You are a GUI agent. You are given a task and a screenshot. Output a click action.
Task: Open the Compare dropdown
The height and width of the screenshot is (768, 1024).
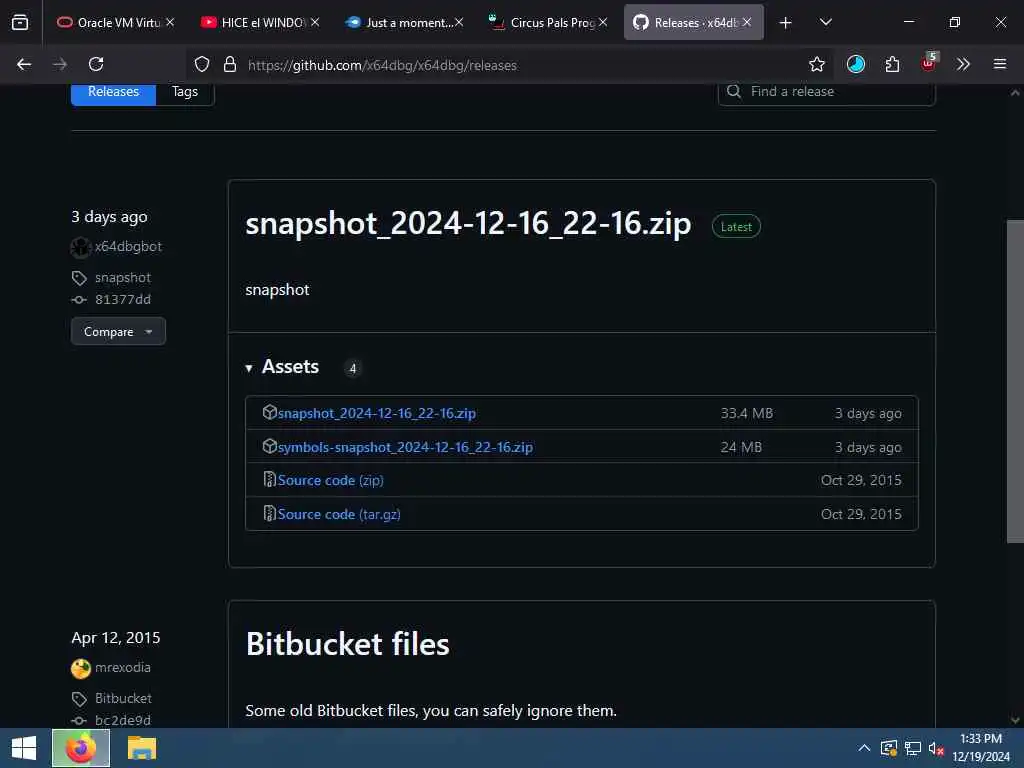(118, 331)
